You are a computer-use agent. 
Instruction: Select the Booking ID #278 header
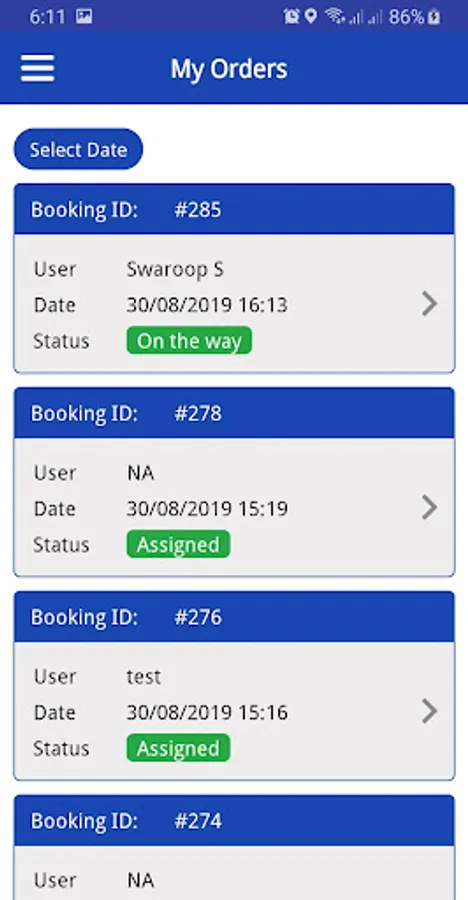click(x=234, y=413)
